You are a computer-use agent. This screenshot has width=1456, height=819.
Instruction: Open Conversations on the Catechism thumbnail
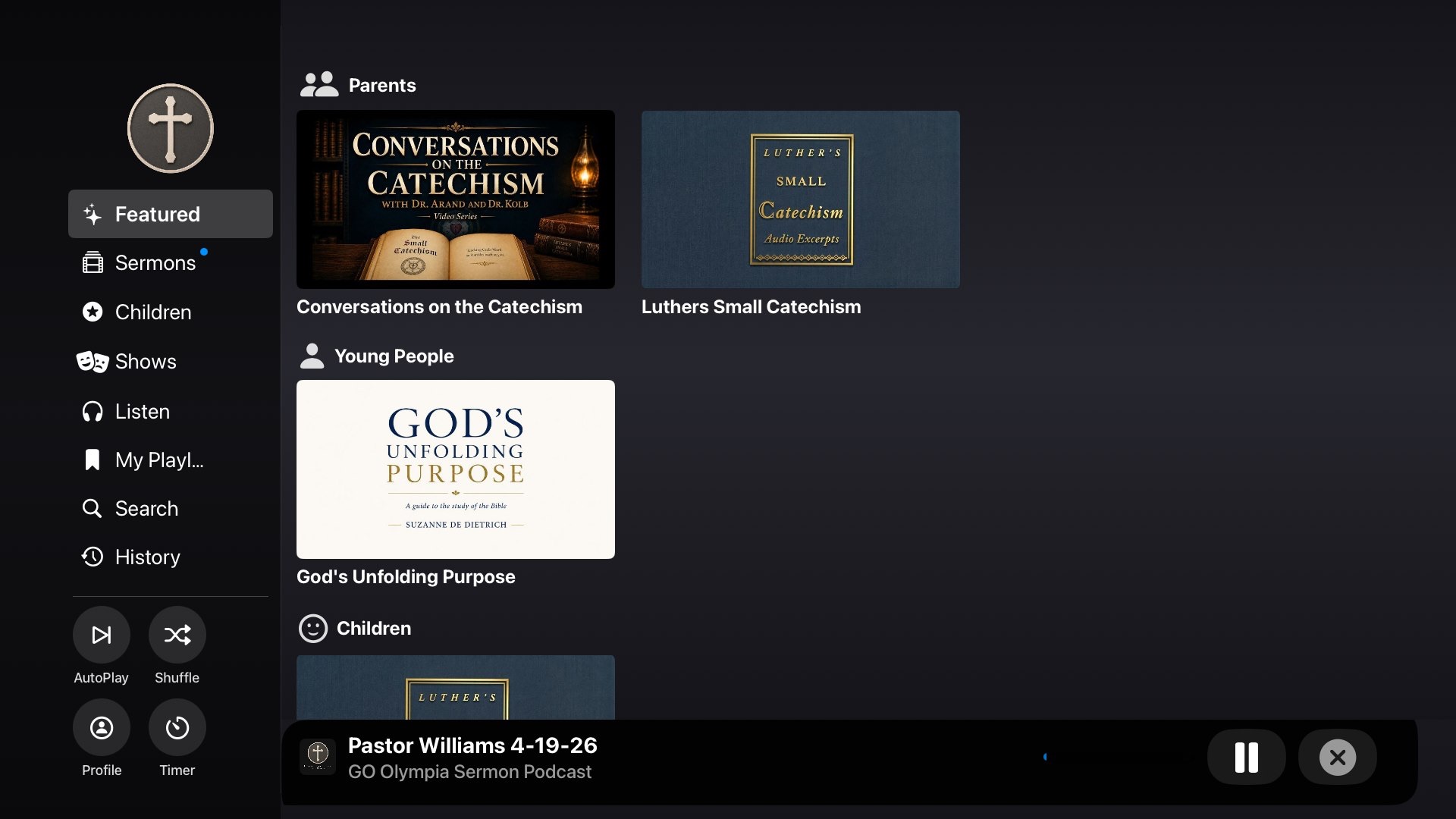456,199
